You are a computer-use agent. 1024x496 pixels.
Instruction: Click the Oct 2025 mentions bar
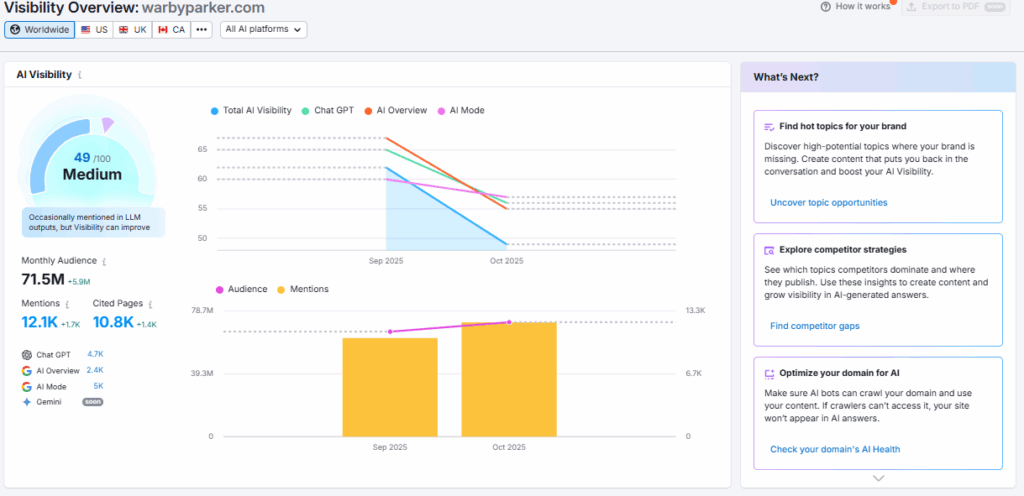click(508, 379)
